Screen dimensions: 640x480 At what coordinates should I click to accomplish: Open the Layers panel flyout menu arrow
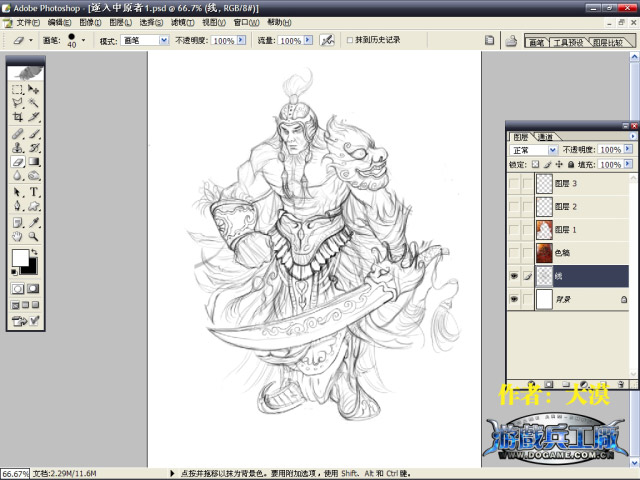click(633, 136)
